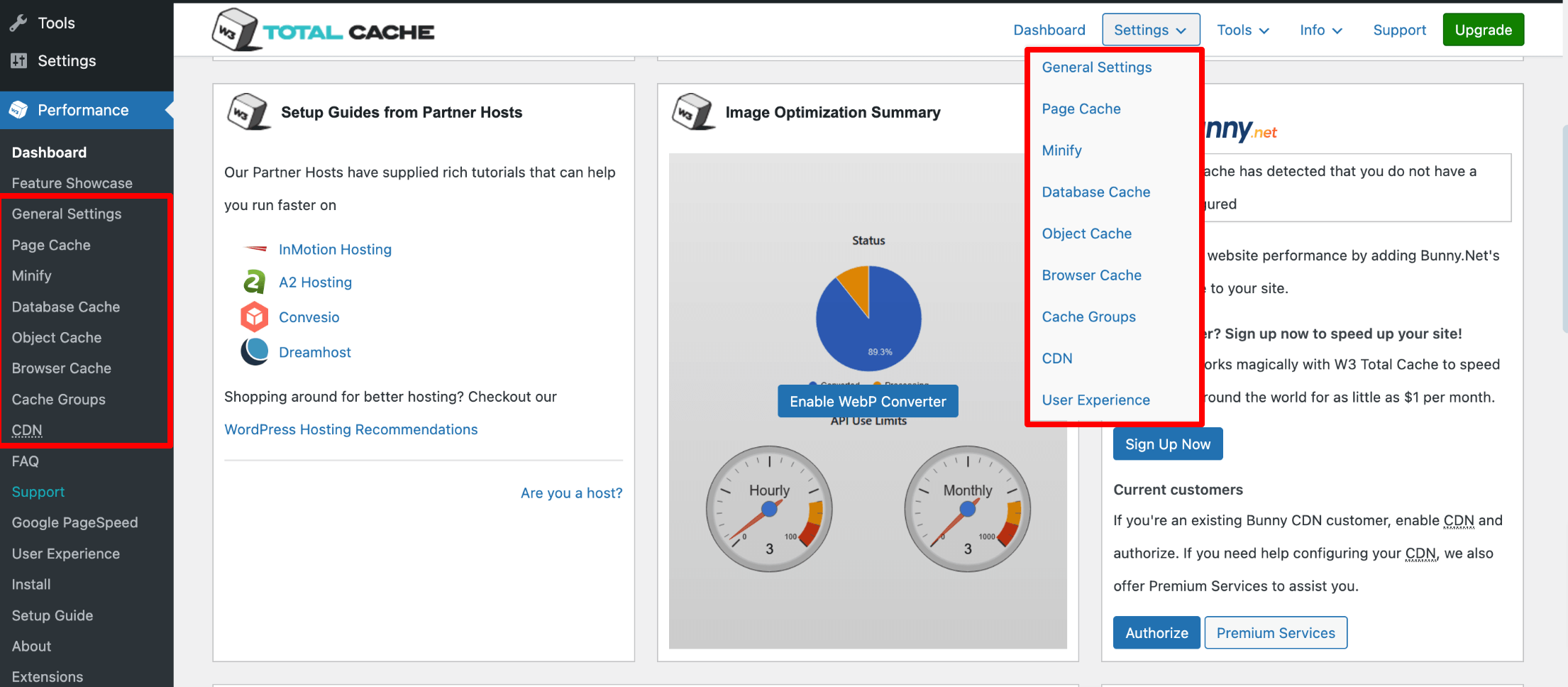Select User Experience in the dropdown menu
Screen dimensions: 1568x687
tap(1096, 400)
